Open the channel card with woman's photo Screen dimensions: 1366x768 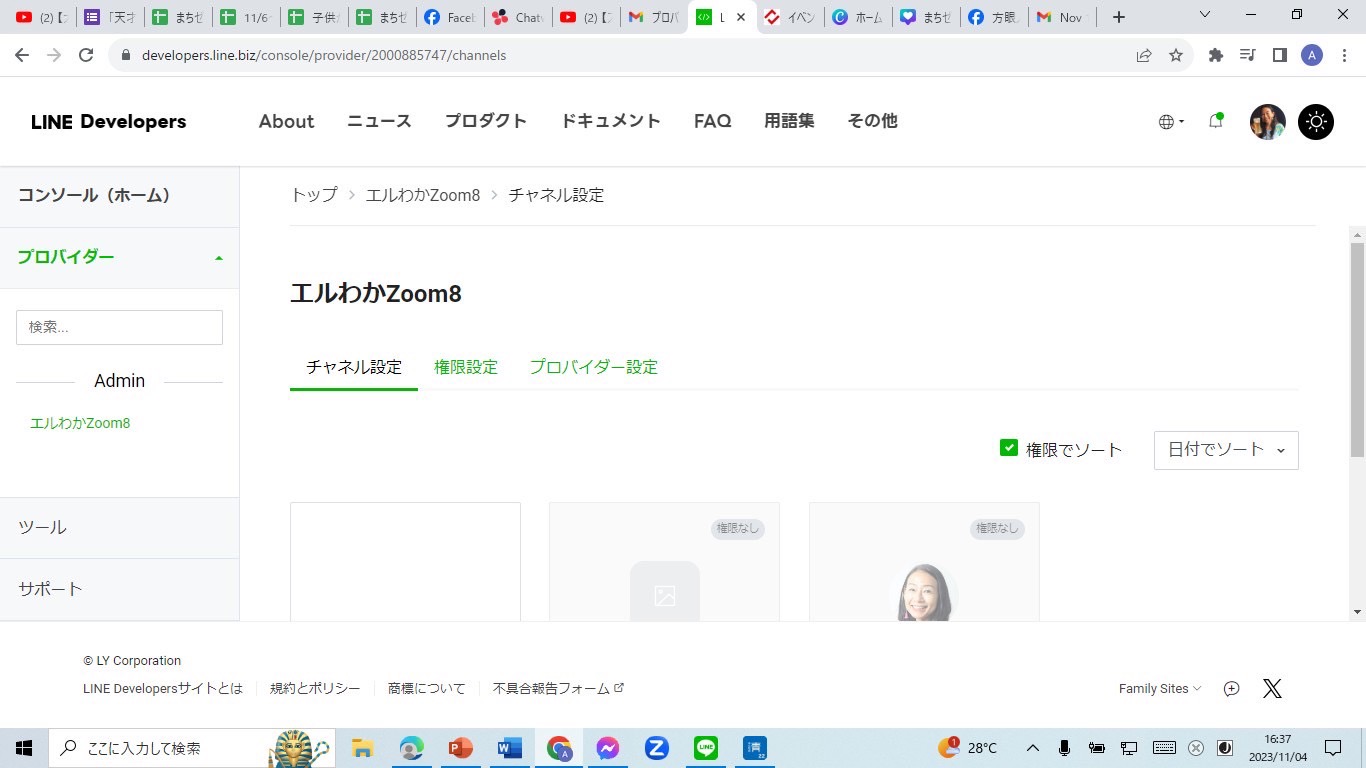924,562
